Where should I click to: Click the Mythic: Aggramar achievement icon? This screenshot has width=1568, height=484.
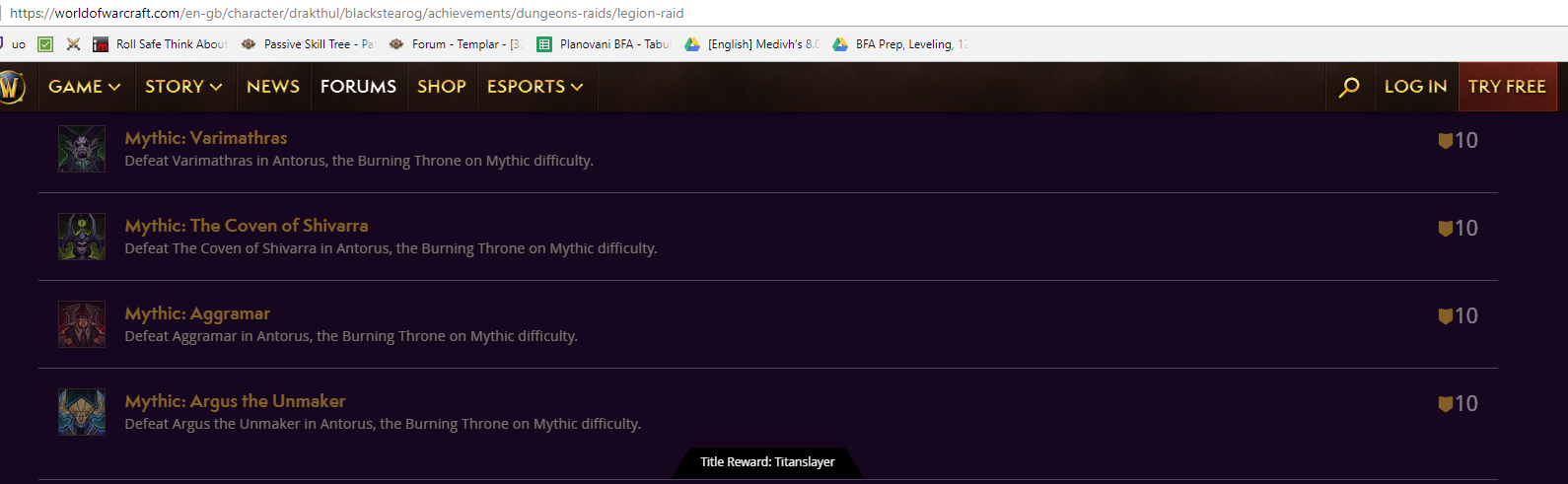[82, 324]
